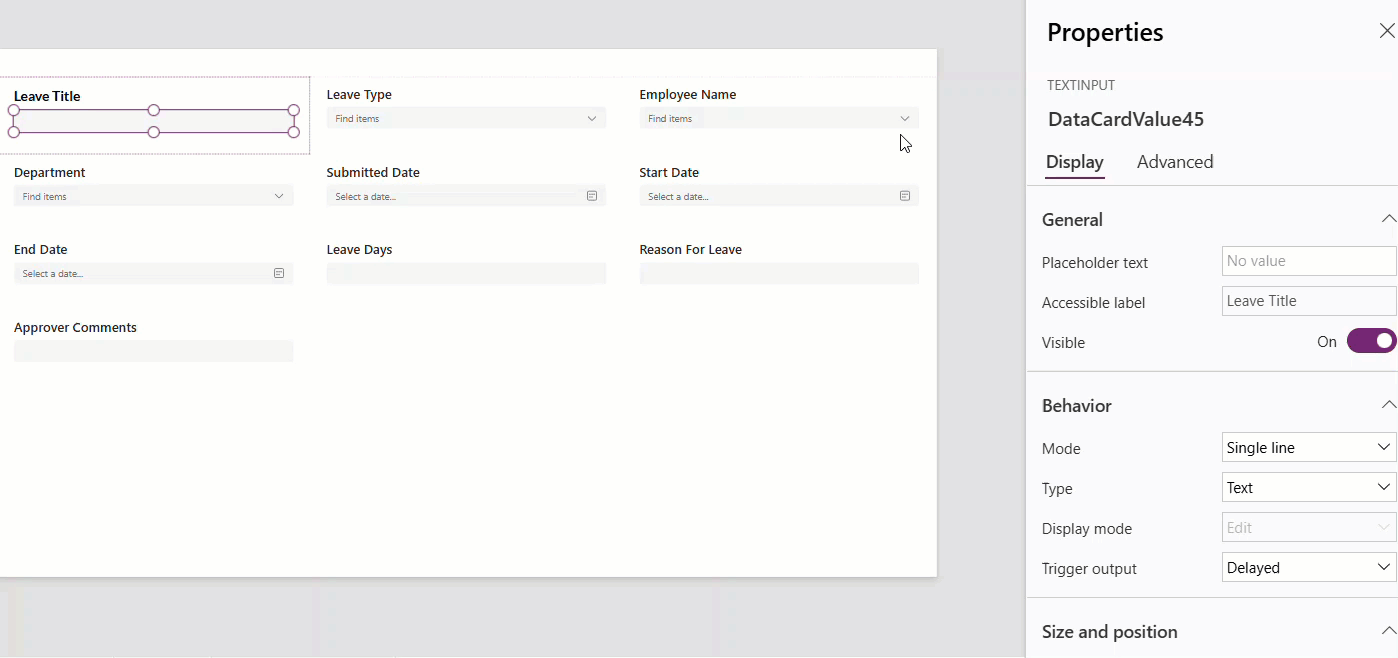Image resolution: width=1398 pixels, height=658 pixels.
Task: Open the Type dropdown
Action: [1309, 488]
